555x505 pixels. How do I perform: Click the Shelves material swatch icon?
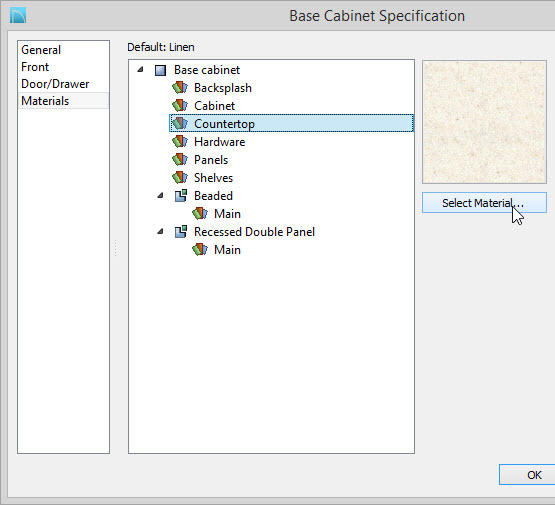tap(180, 177)
